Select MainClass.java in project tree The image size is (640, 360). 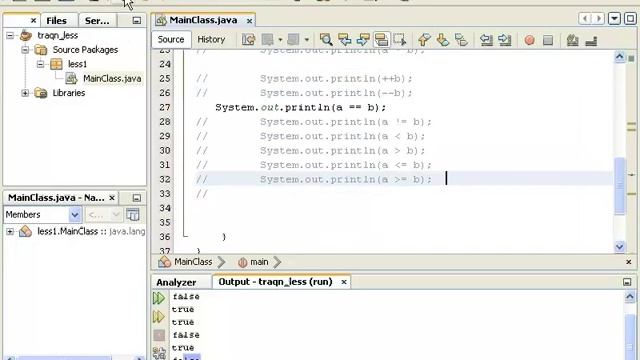[112, 78]
